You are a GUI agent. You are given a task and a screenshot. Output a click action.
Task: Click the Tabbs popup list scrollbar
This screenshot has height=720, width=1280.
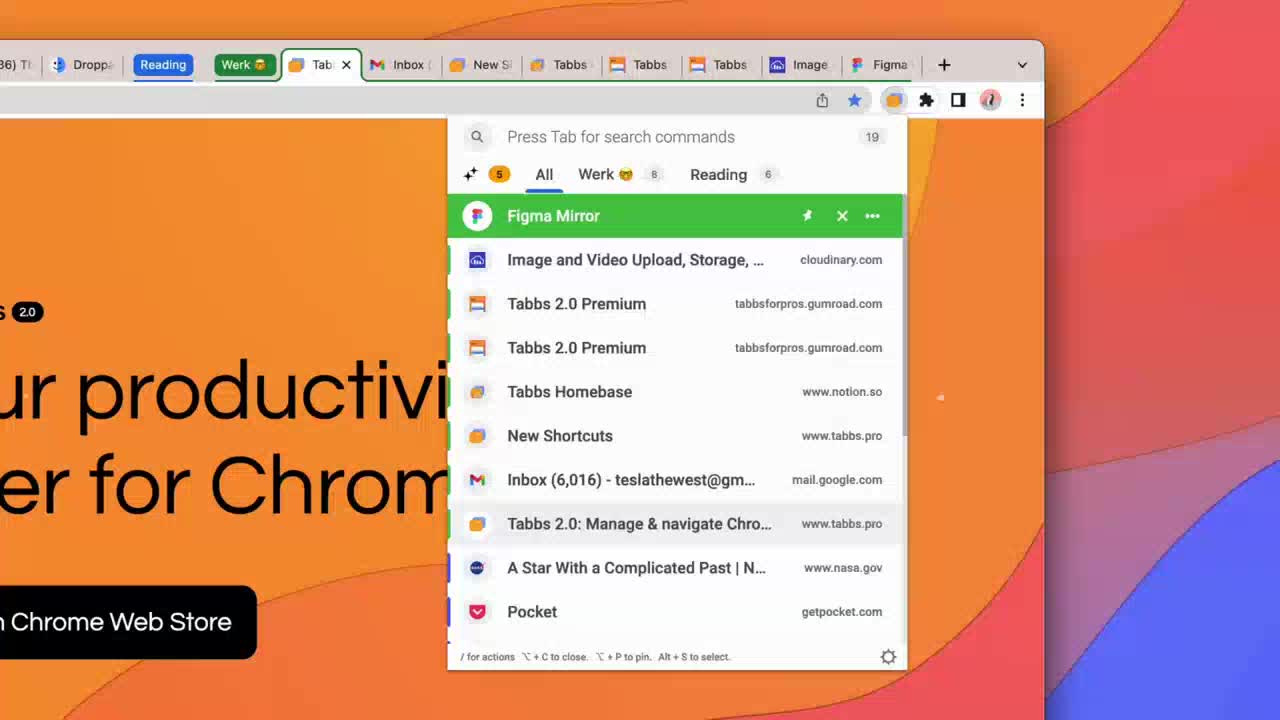[904, 315]
